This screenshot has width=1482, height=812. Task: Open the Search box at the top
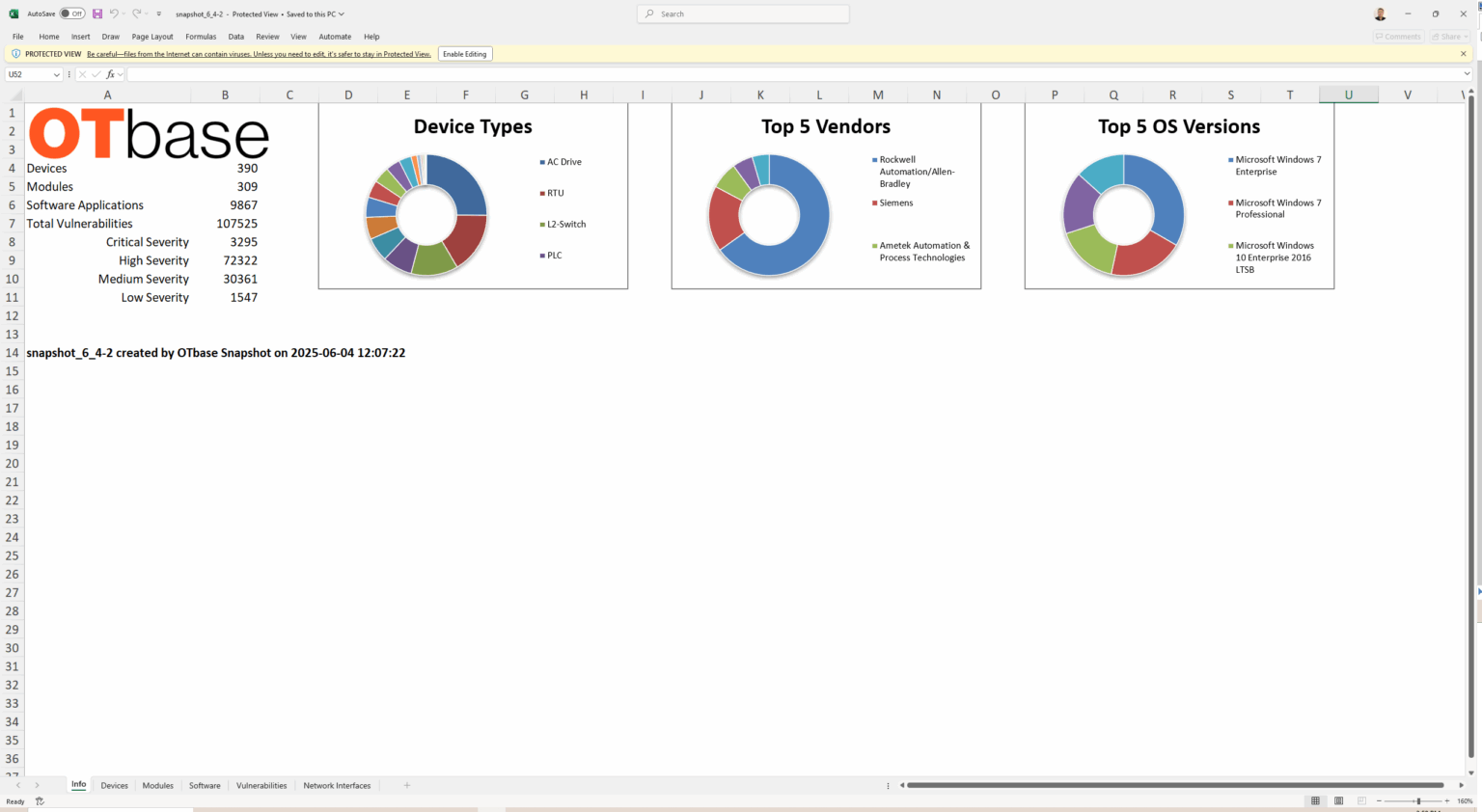click(742, 14)
